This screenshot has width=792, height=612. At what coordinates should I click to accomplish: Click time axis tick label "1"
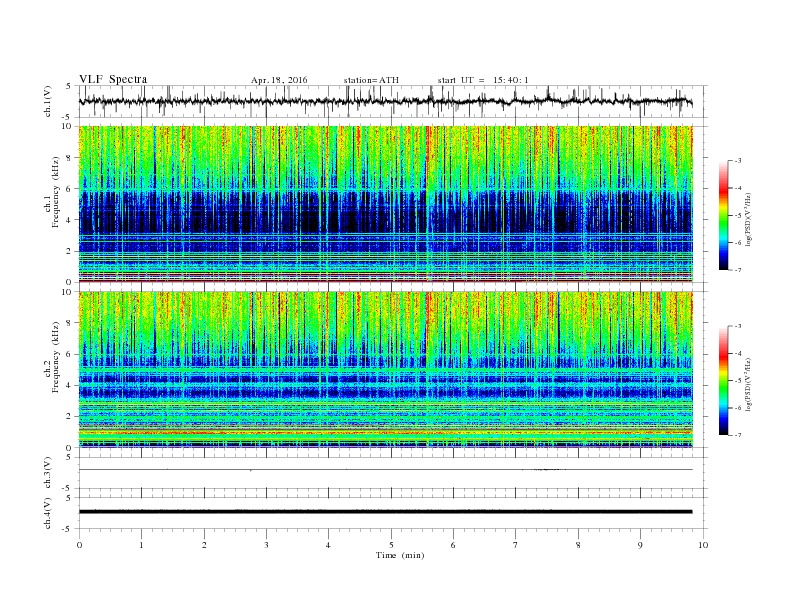click(x=141, y=545)
